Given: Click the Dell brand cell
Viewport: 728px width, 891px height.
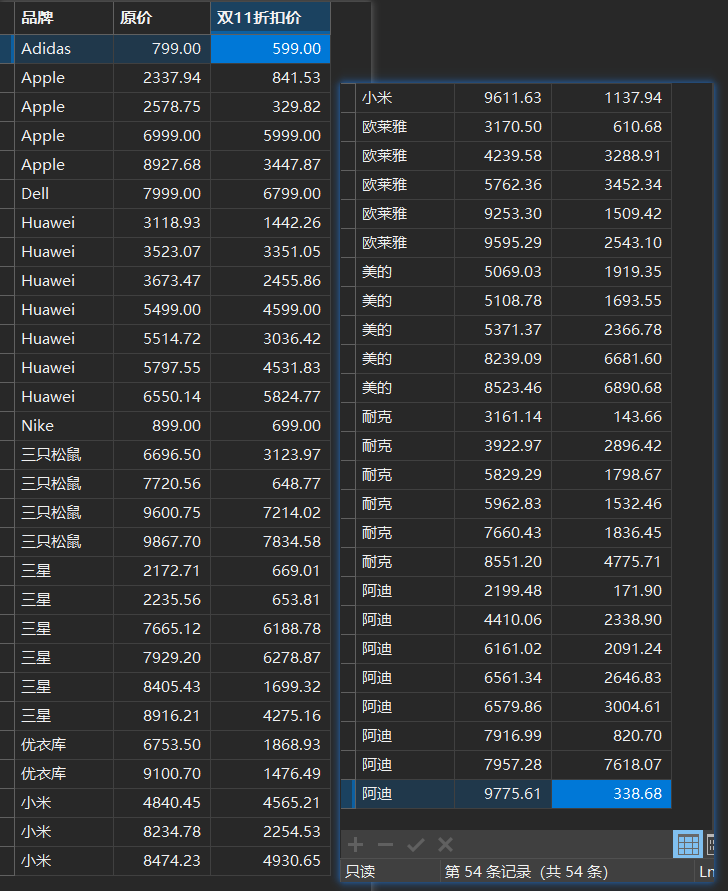Looking at the screenshot, I should pos(64,194).
